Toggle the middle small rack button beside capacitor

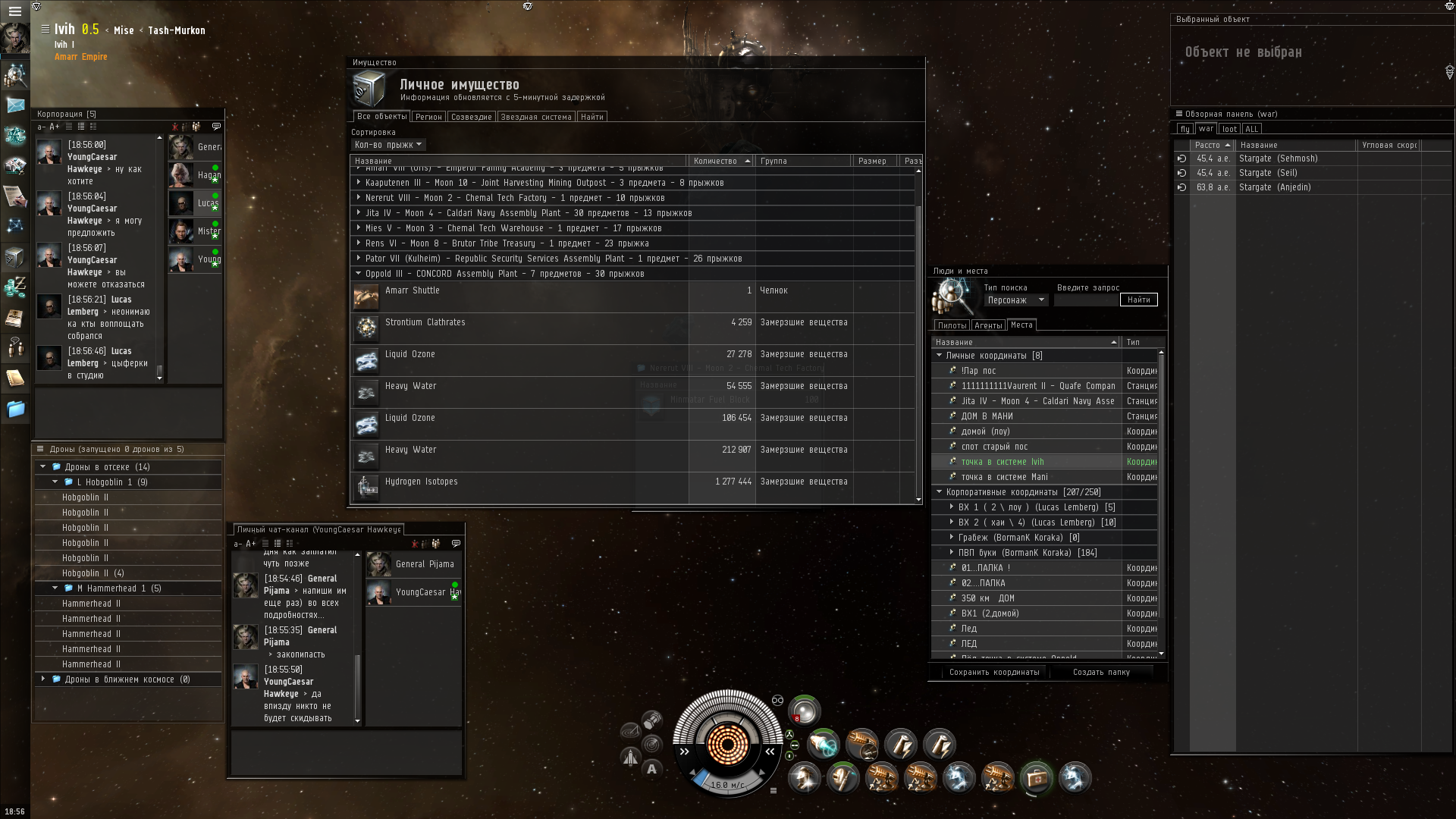click(794, 745)
